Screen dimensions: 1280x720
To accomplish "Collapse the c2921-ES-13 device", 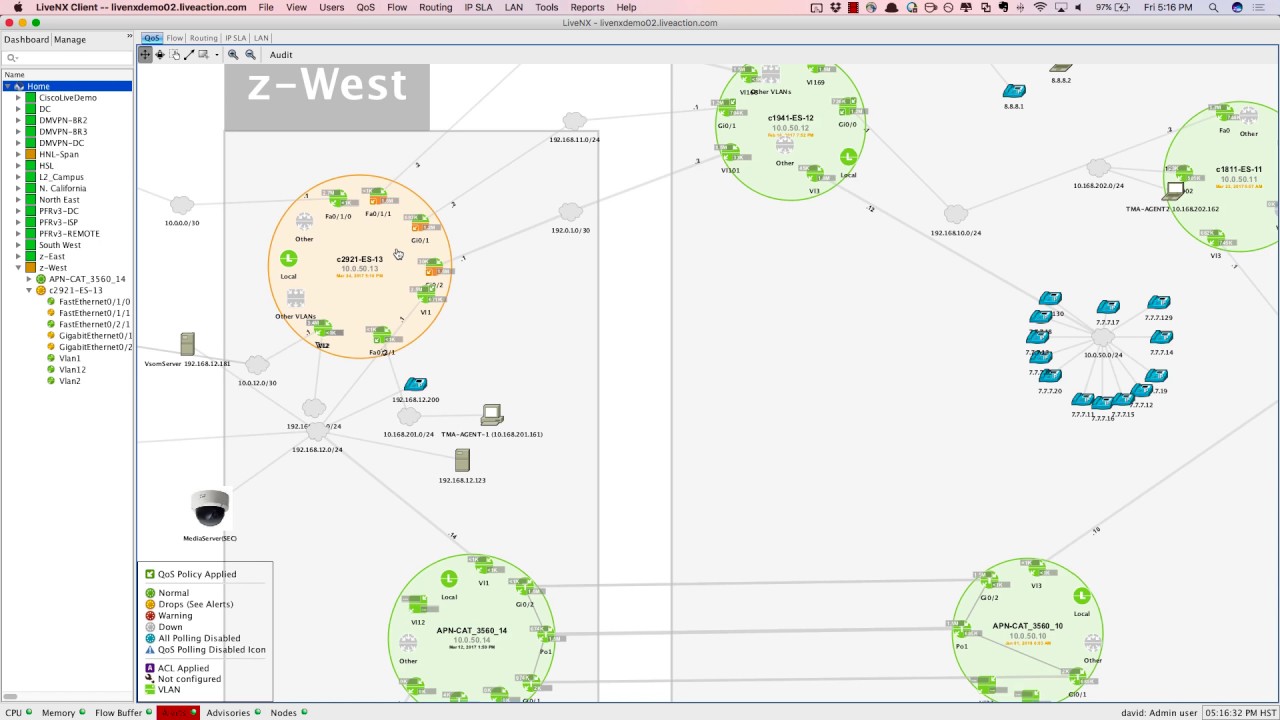I will click(29, 290).
